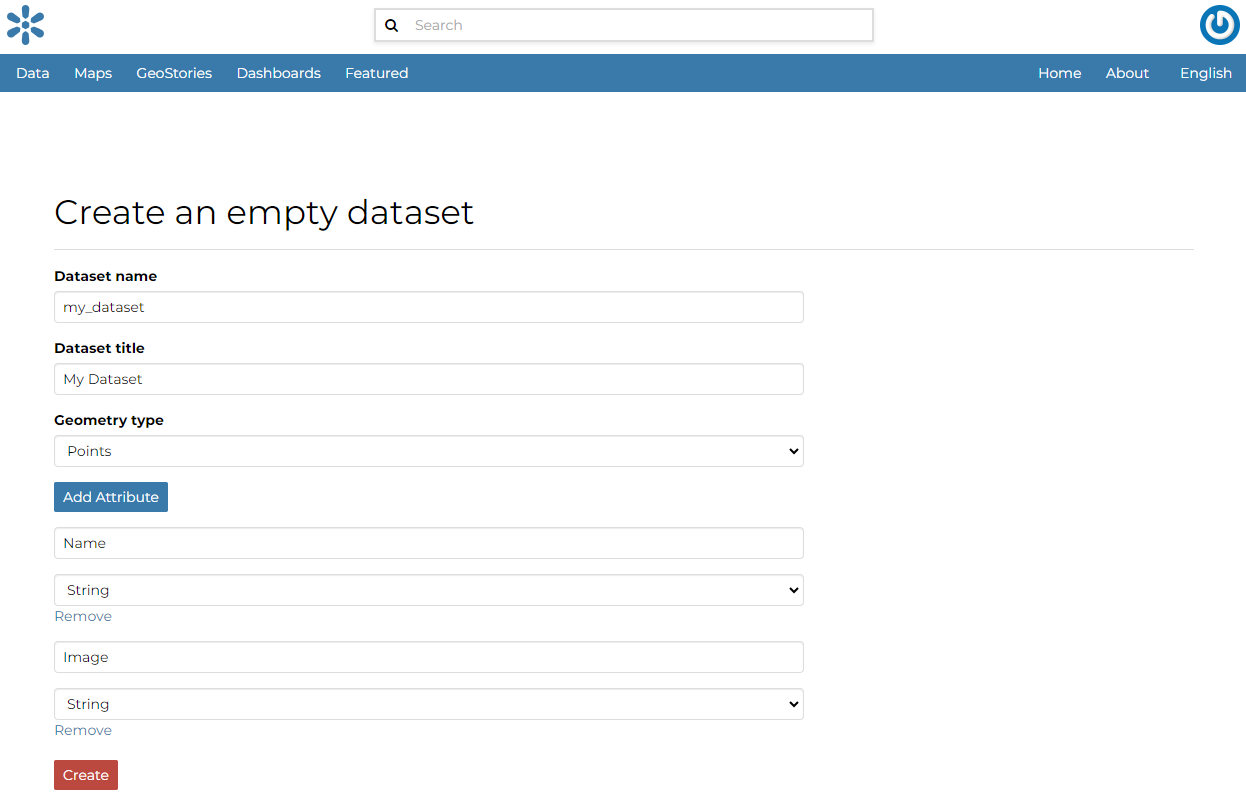The width and height of the screenshot is (1246, 800).
Task: Click the magnifying glass search icon
Action: click(391, 25)
